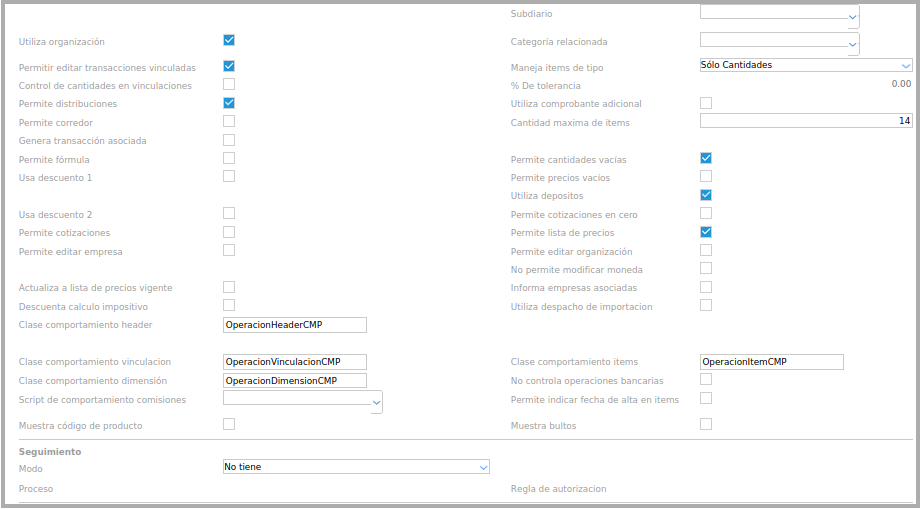
Task: Tick the Permite corredor checkbox
Action: point(229,122)
